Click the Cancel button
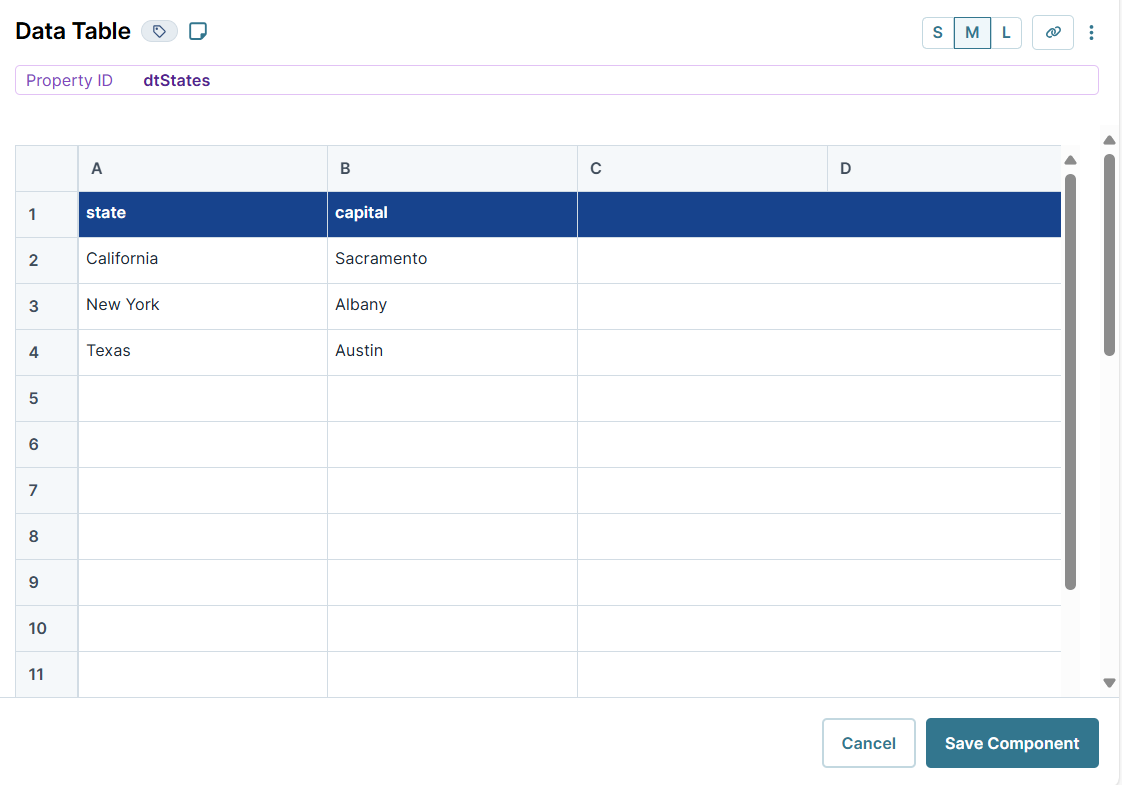 pos(869,743)
